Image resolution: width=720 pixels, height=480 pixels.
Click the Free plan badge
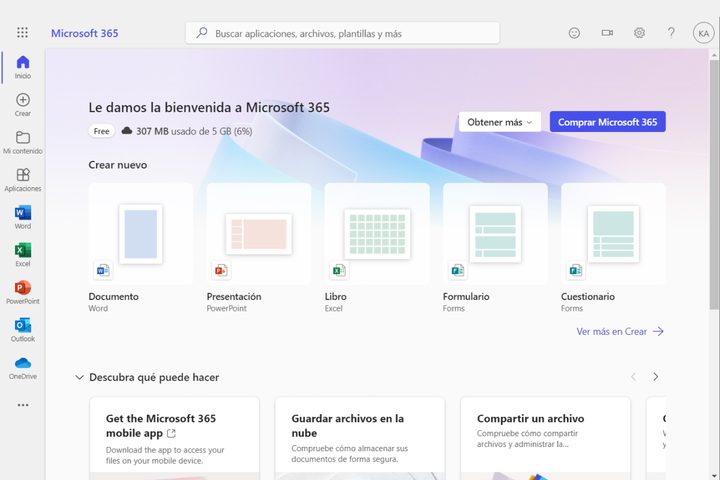[x=101, y=131]
